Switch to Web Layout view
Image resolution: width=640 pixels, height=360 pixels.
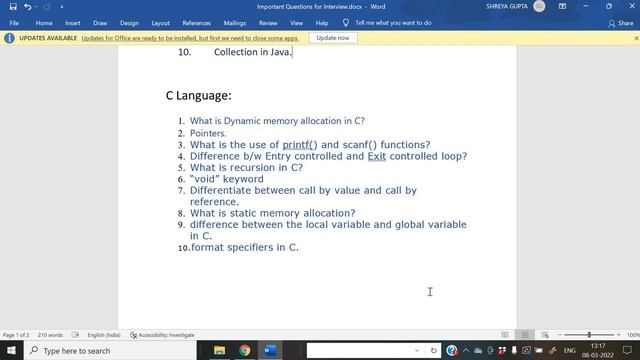point(545,335)
